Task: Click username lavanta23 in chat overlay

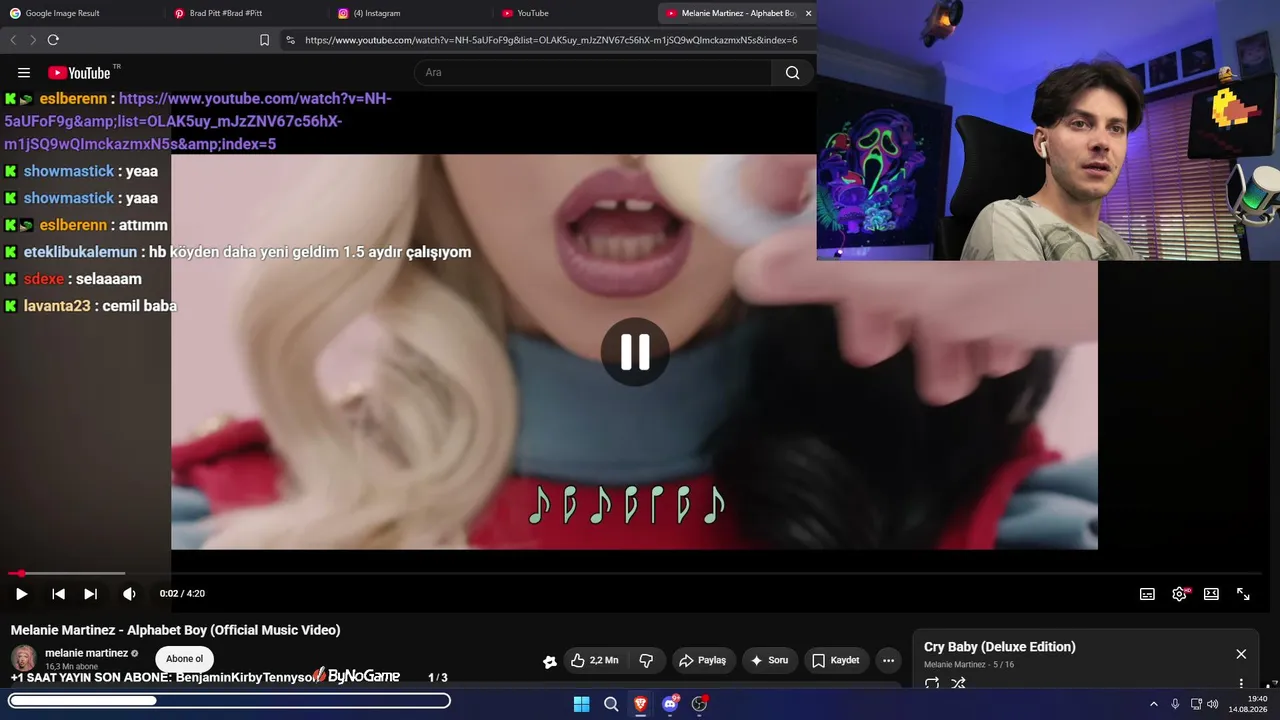Action: [x=57, y=306]
